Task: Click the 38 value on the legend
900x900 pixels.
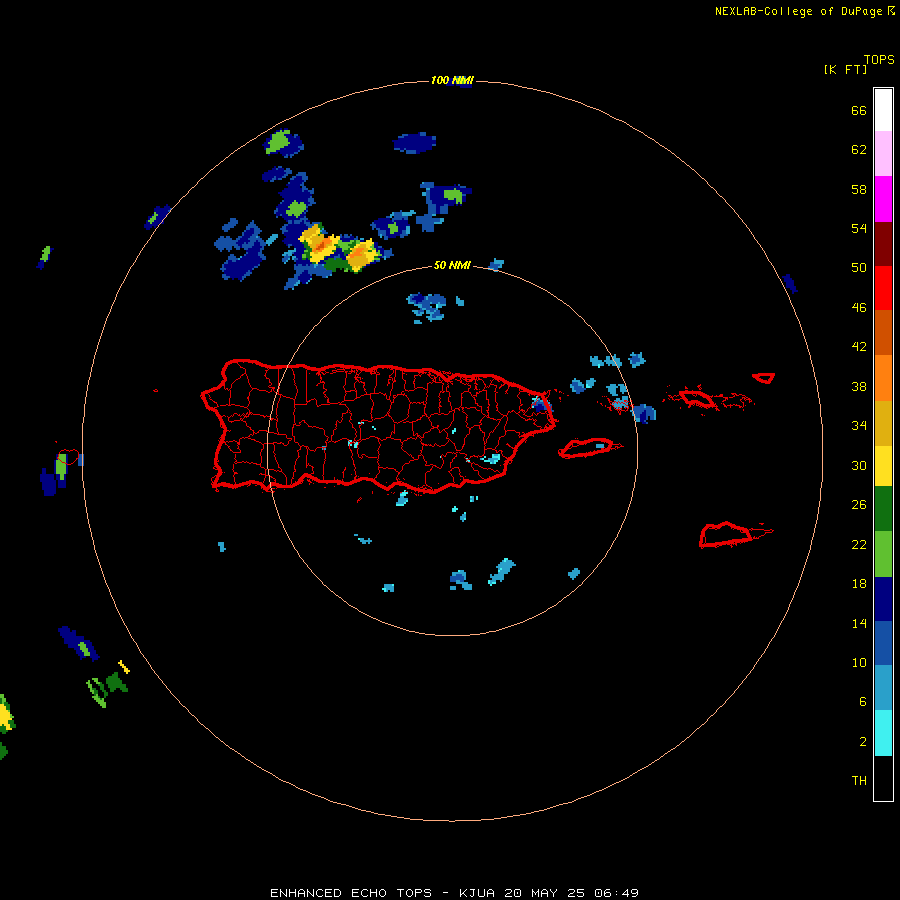Action: click(859, 386)
